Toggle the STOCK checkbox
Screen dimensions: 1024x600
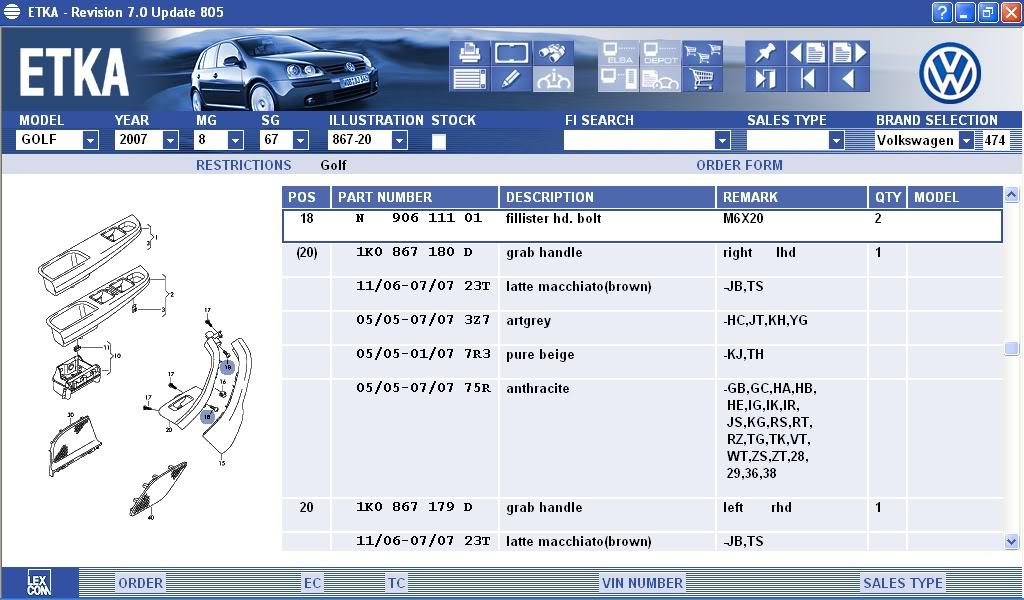click(x=439, y=141)
